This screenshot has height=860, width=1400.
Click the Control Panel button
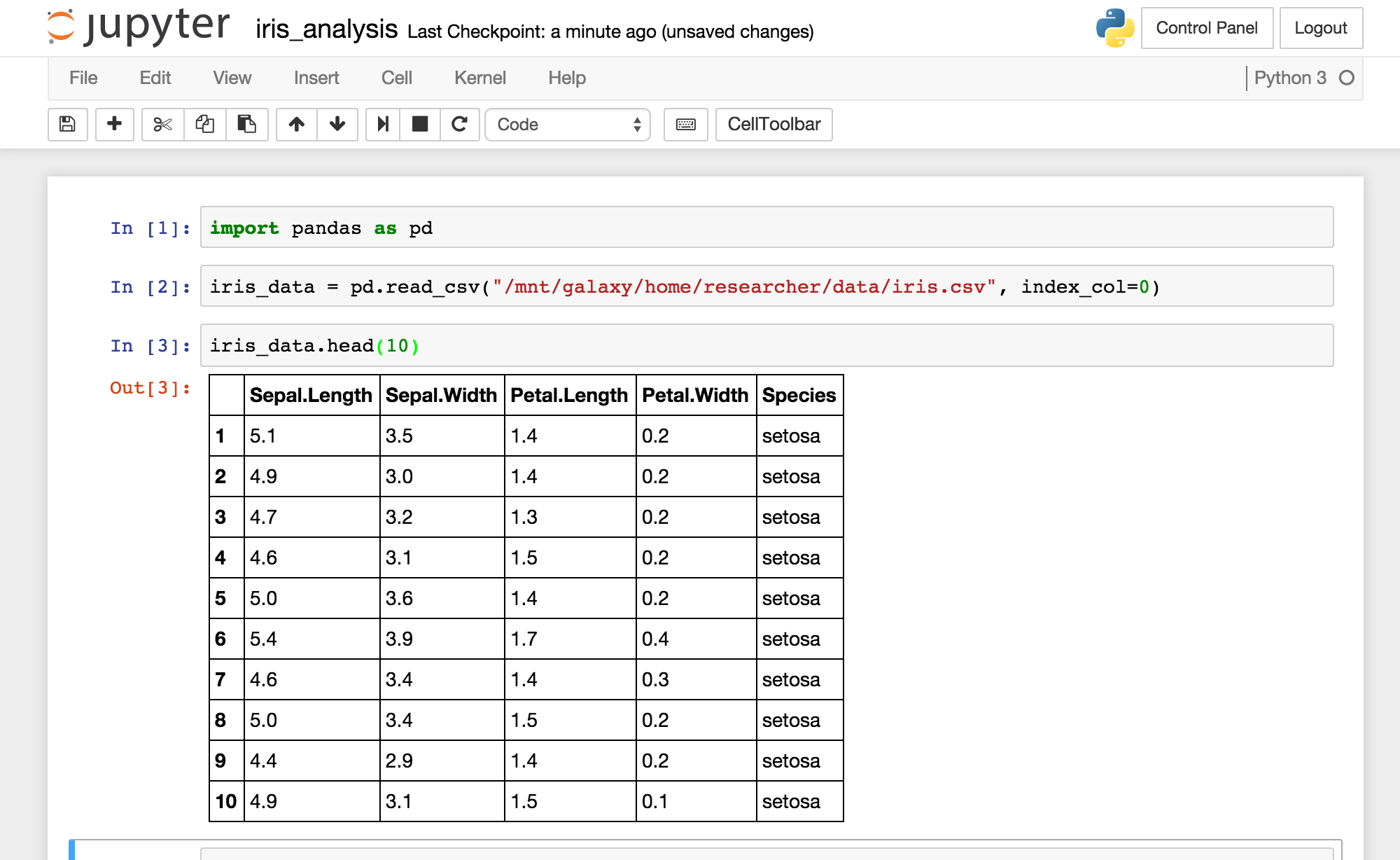[x=1207, y=28]
